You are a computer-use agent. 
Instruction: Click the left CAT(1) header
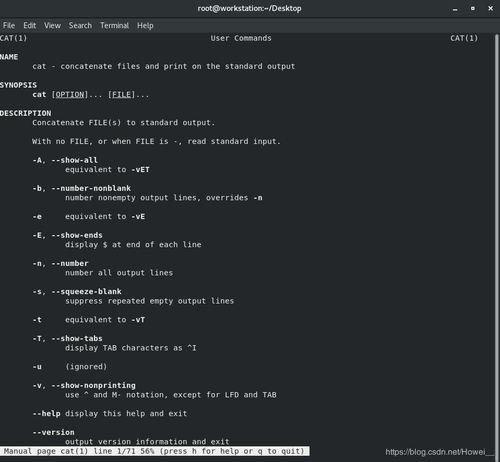click(x=14, y=38)
